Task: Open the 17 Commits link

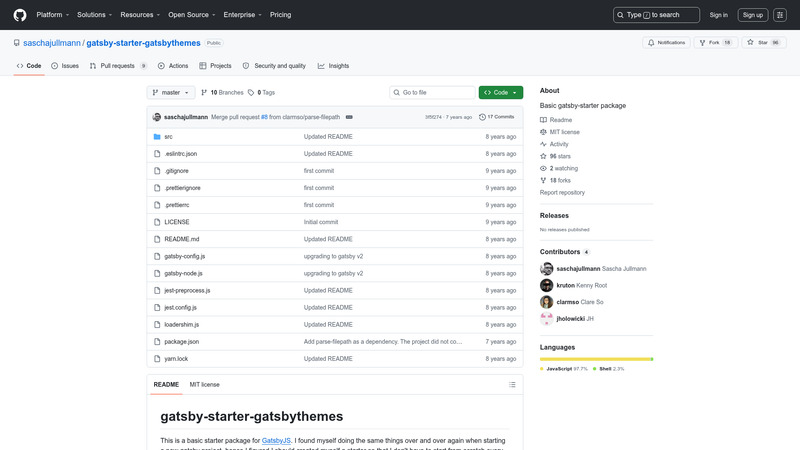Action: [496, 117]
